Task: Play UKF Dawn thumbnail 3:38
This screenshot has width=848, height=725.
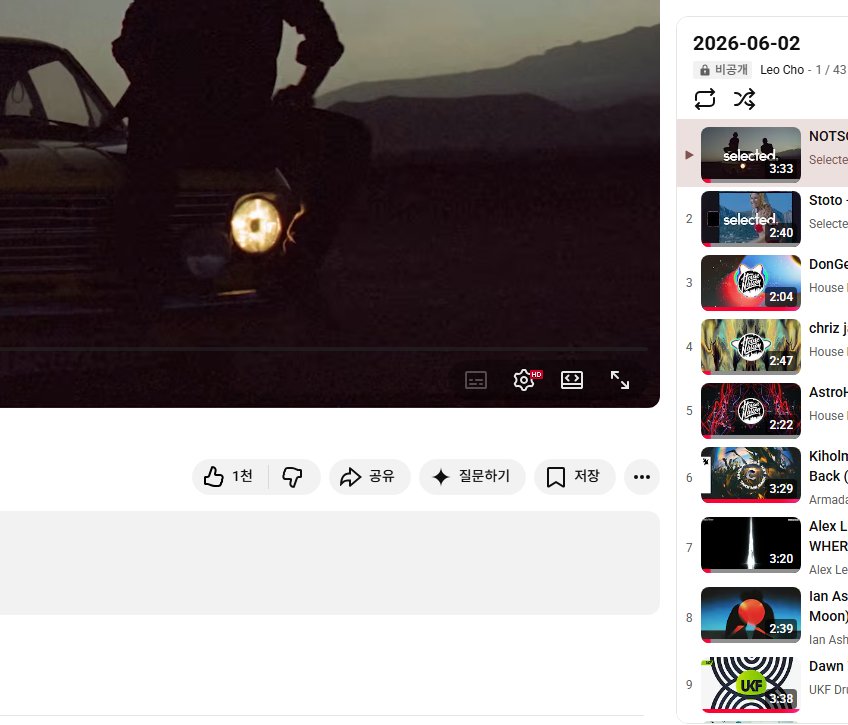Action: tap(751, 684)
